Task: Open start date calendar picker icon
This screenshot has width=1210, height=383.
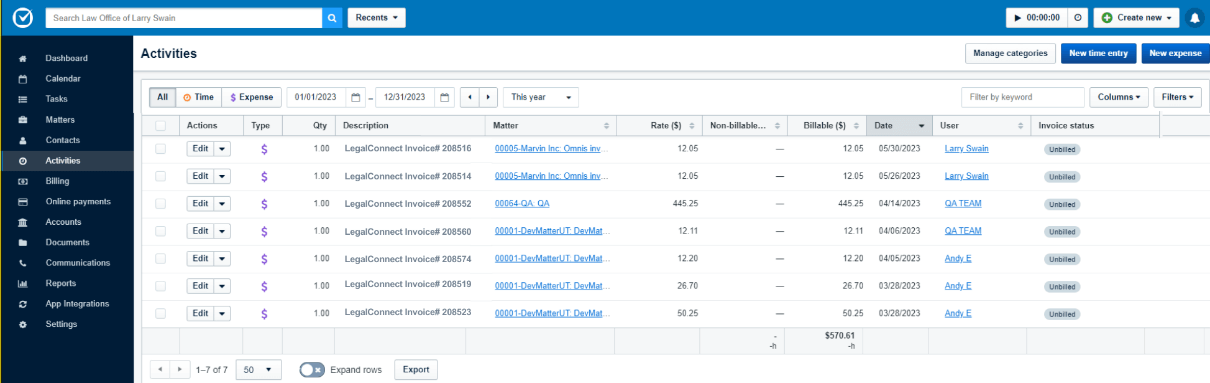Action: 356,97
